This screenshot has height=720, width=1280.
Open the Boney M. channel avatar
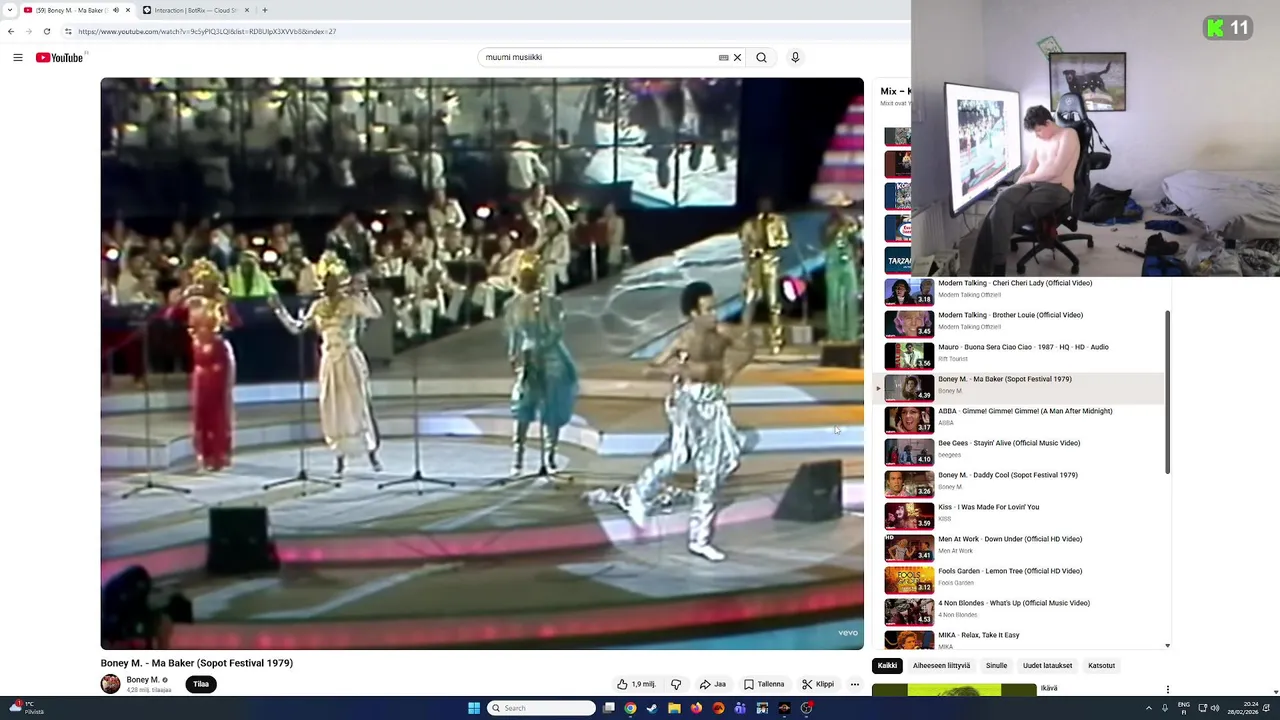coord(111,684)
